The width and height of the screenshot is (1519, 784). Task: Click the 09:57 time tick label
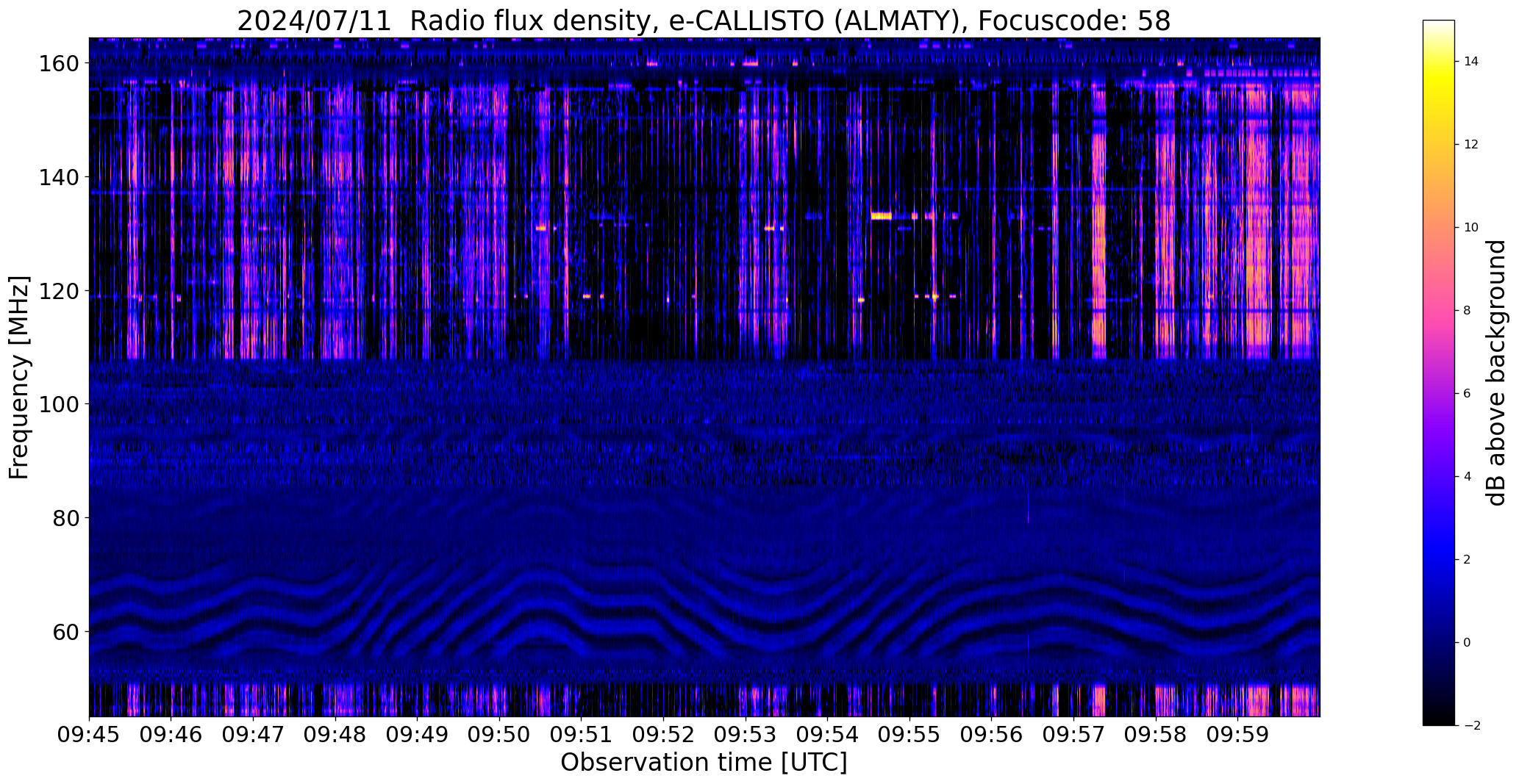click(x=1074, y=734)
